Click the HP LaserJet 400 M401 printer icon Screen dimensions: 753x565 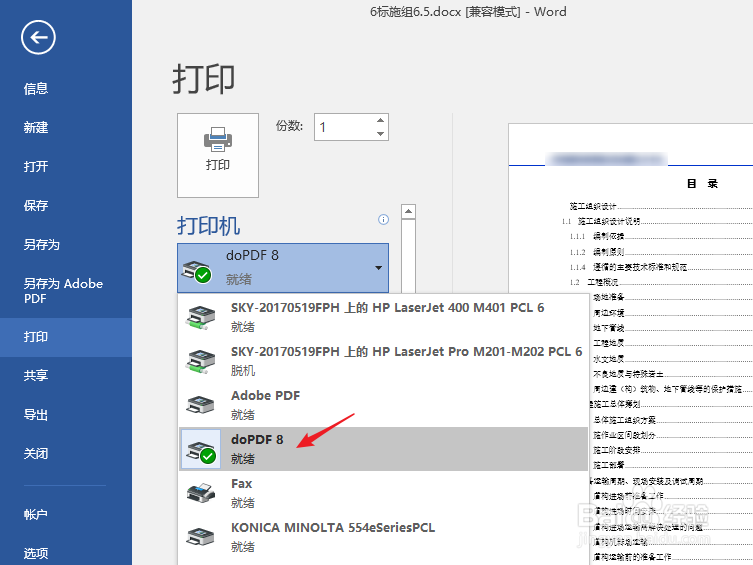tap(200, 317)
